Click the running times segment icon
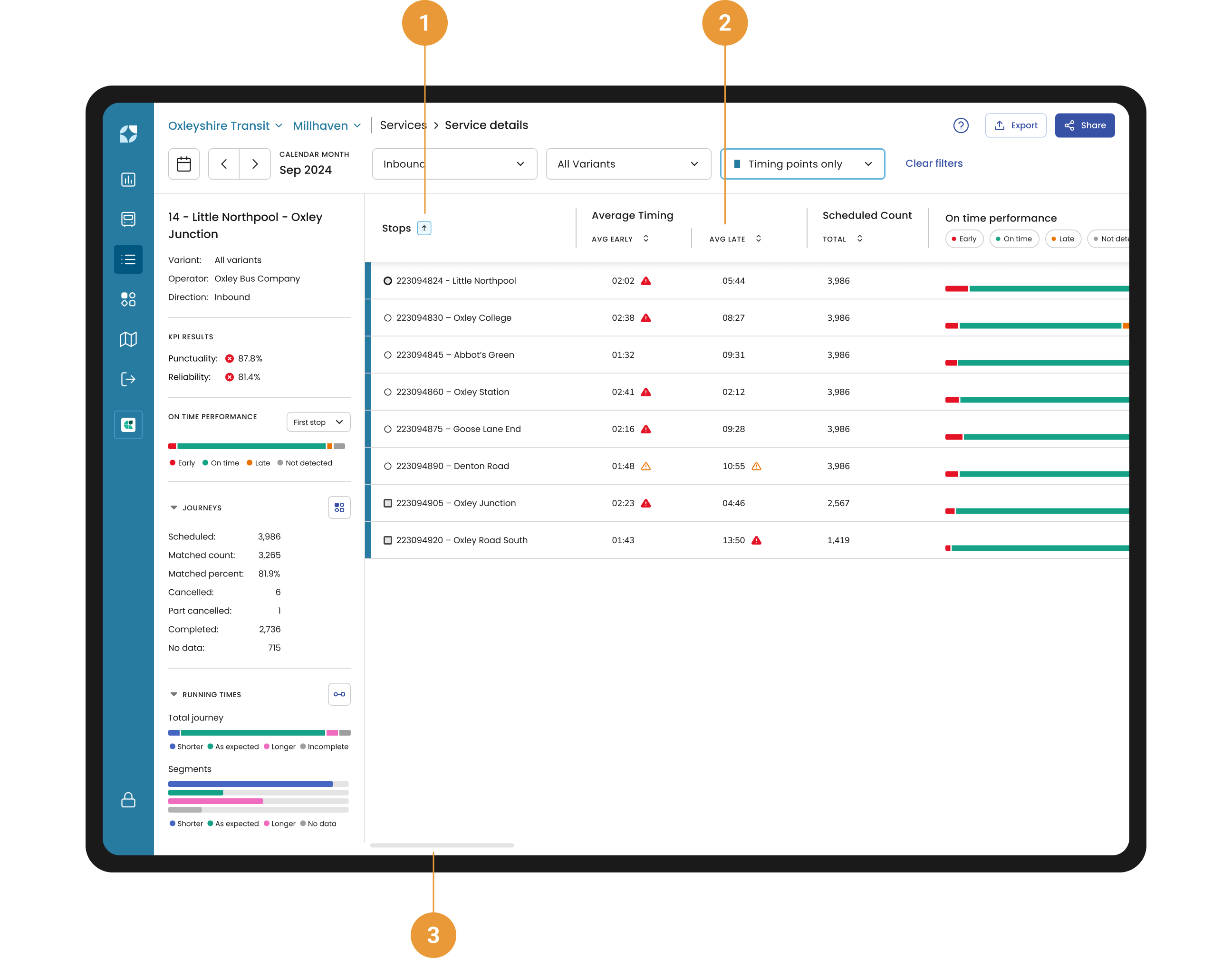Screen dimensions: 1232x958 tap(339, 694)
